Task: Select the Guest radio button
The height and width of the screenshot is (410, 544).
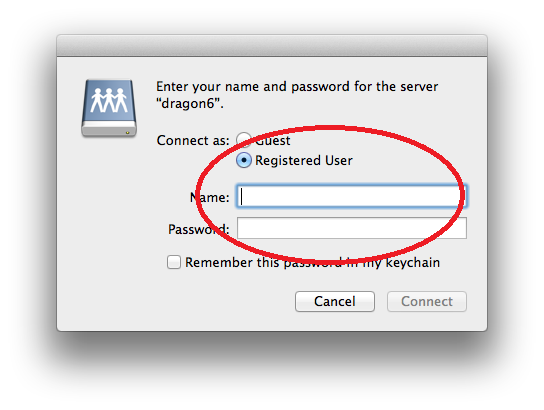Action: (244, 140)
